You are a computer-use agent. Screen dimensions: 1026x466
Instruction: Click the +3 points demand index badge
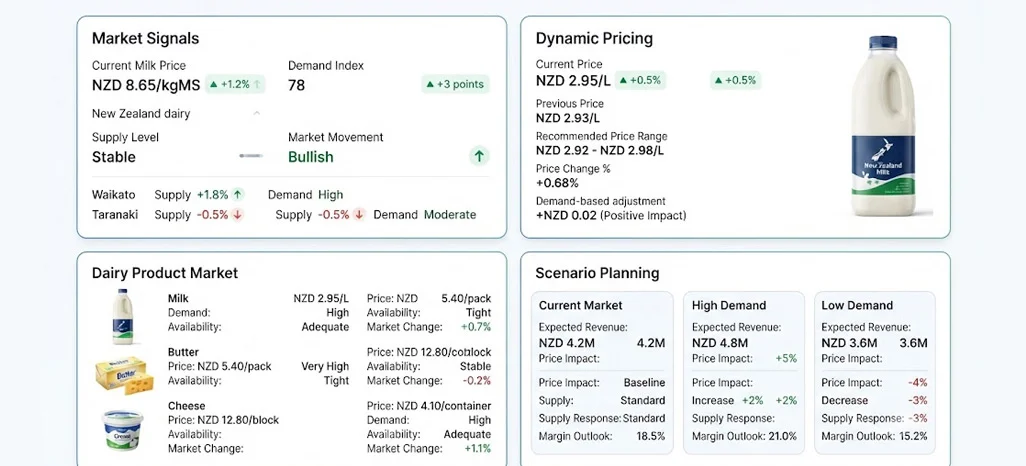[455, 84]
